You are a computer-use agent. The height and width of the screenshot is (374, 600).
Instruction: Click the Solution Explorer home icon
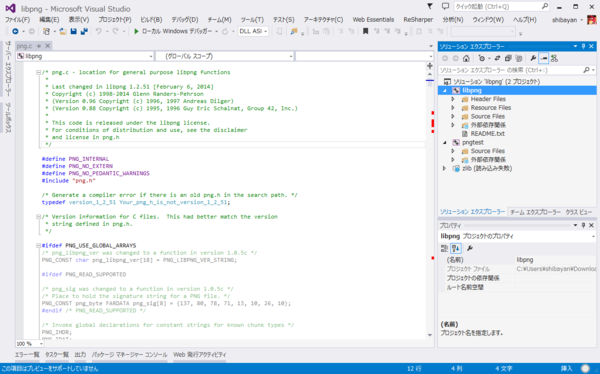pos(466,58)
